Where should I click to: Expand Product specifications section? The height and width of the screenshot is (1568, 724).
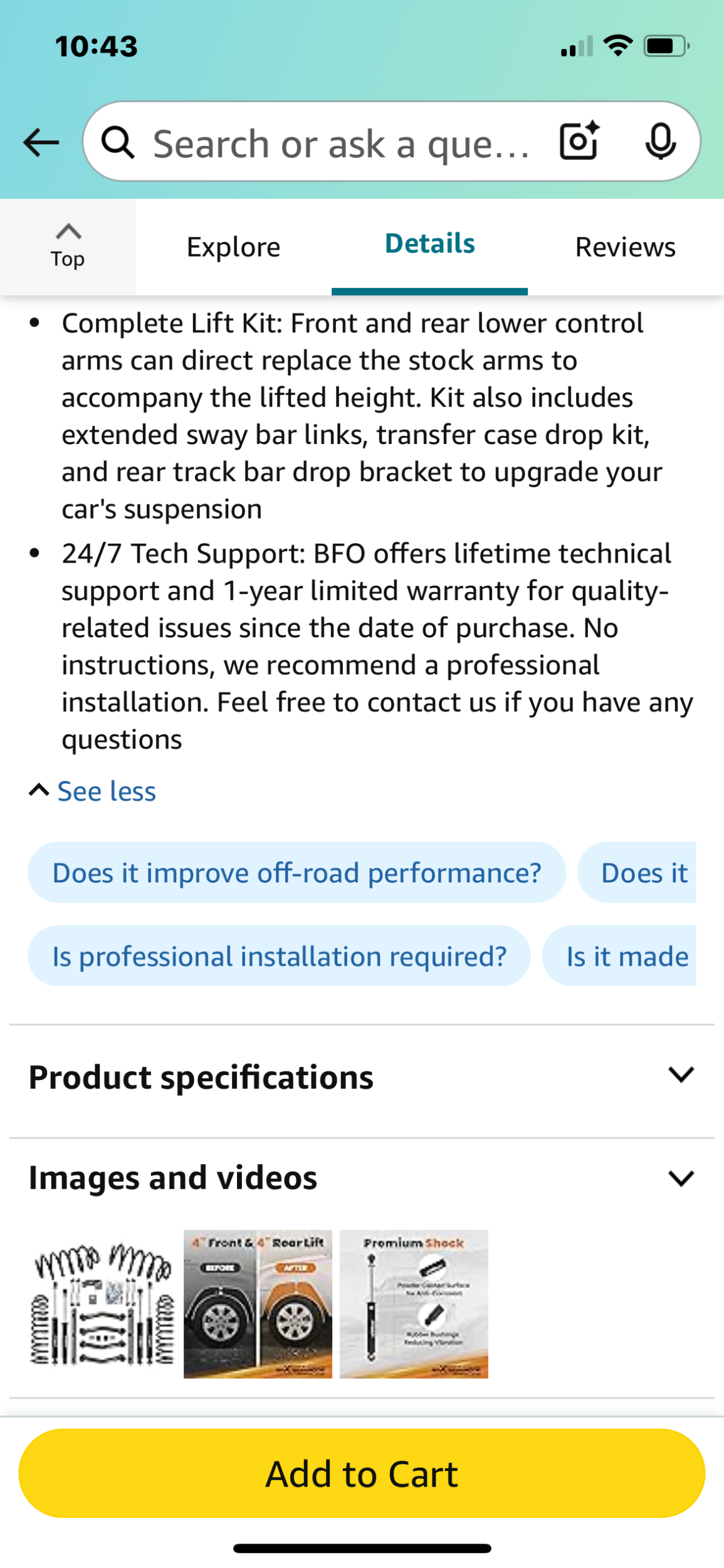coord(681,1075)
